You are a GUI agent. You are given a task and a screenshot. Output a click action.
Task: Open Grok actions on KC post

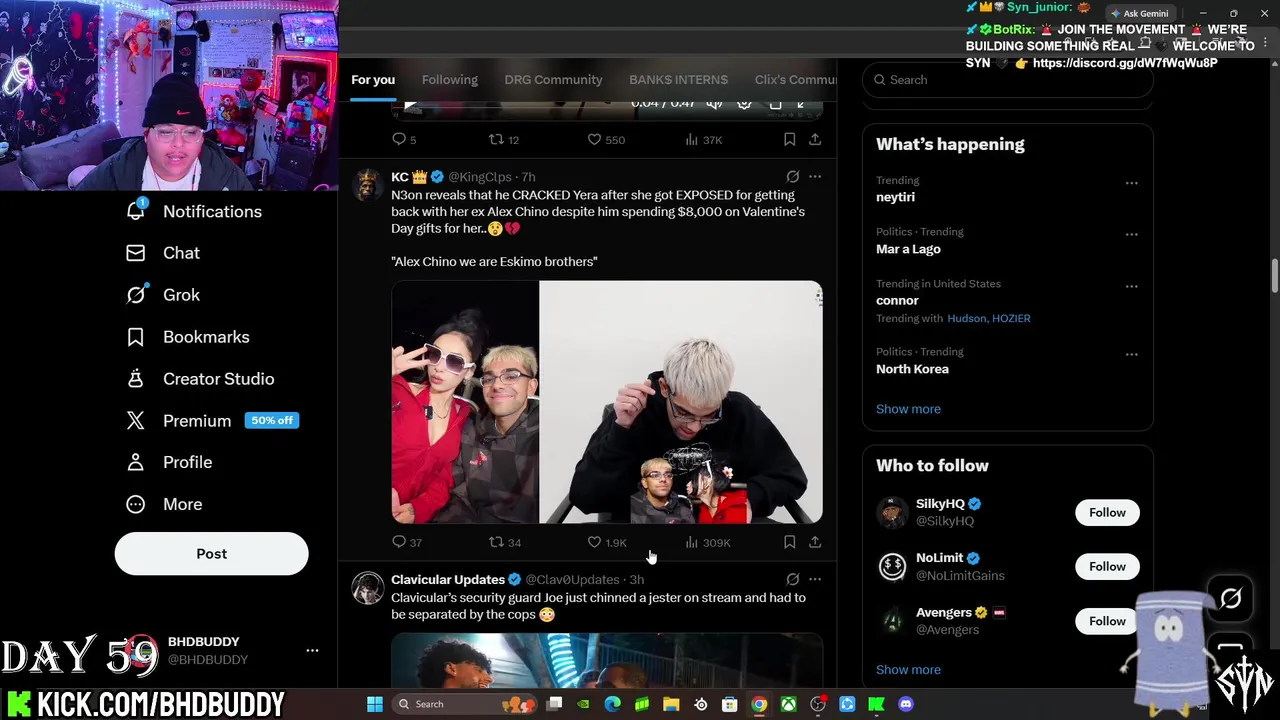click(x=792, y=177)
